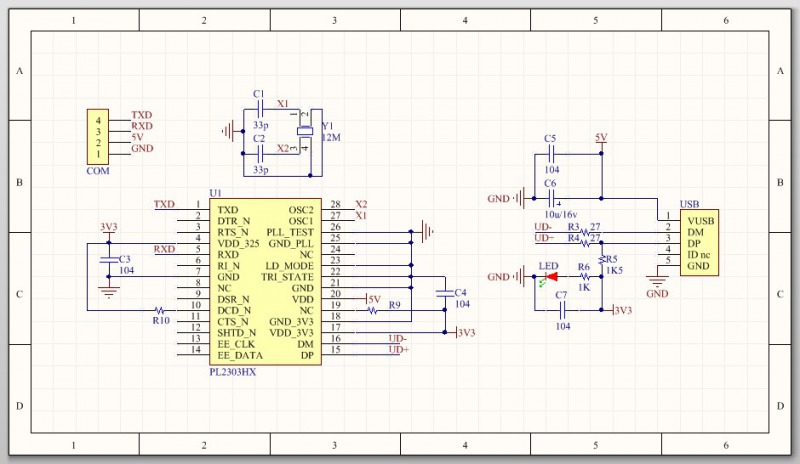Image resolution: width=800 pixels, height=464 pixels.
Task: Click the U1 designator text
Action: coord(214,192)
